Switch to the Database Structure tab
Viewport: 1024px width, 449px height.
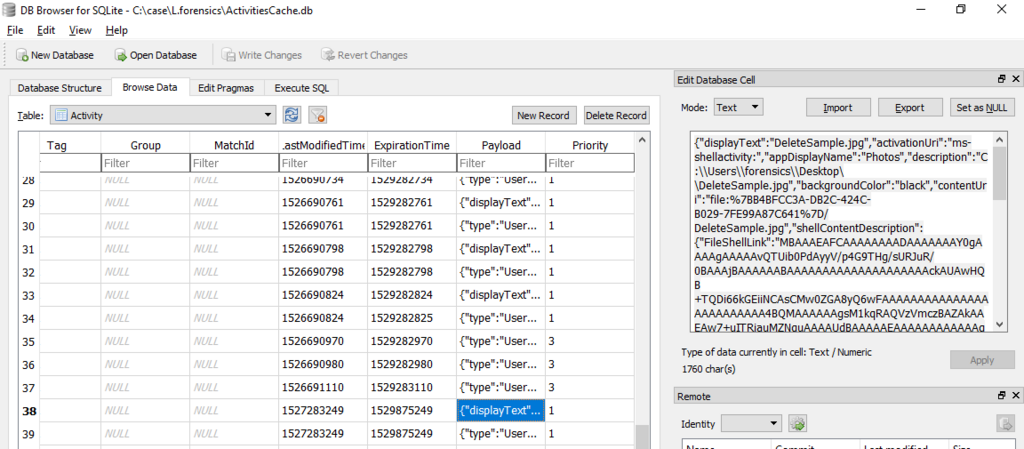tap(59, 88)
